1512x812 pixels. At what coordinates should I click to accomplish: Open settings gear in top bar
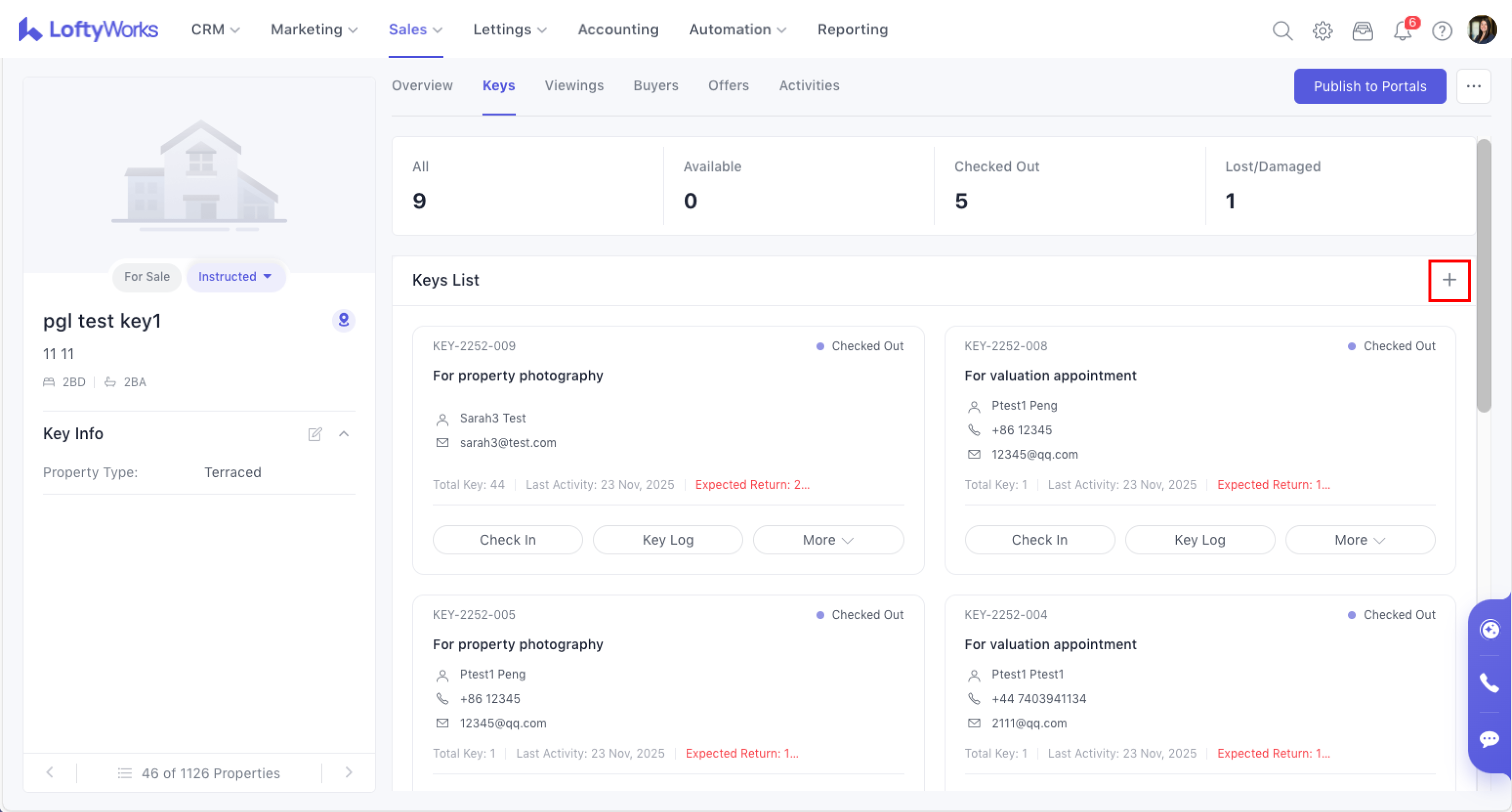click(1322, 30)
